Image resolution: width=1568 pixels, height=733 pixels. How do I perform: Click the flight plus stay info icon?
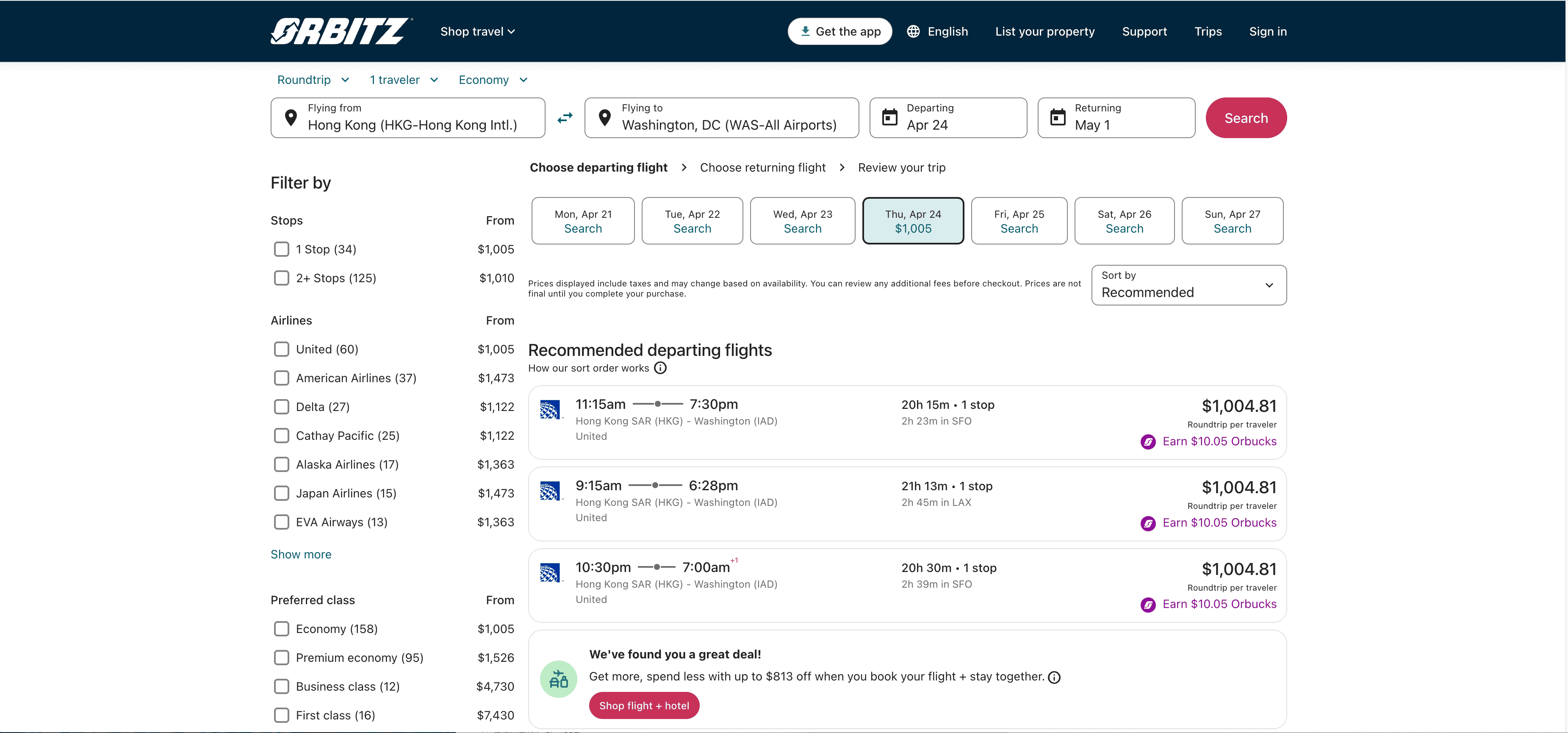(x=1054, y=677)
